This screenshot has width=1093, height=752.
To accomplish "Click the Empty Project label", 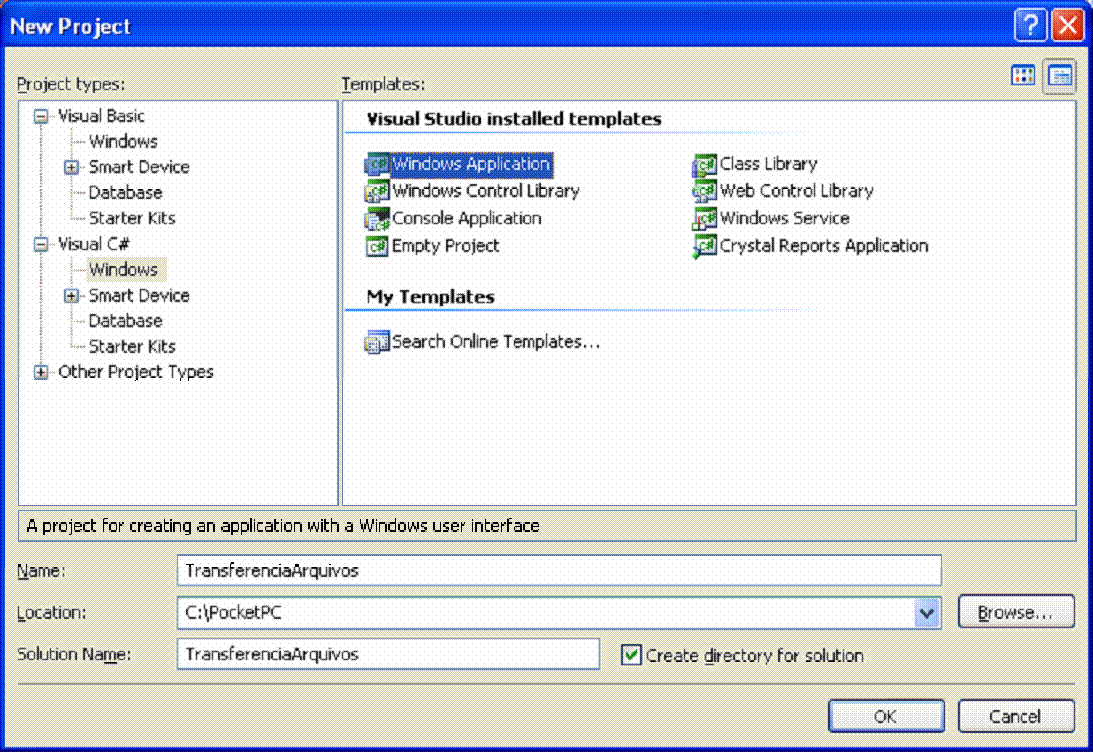I will click(445, 246).
